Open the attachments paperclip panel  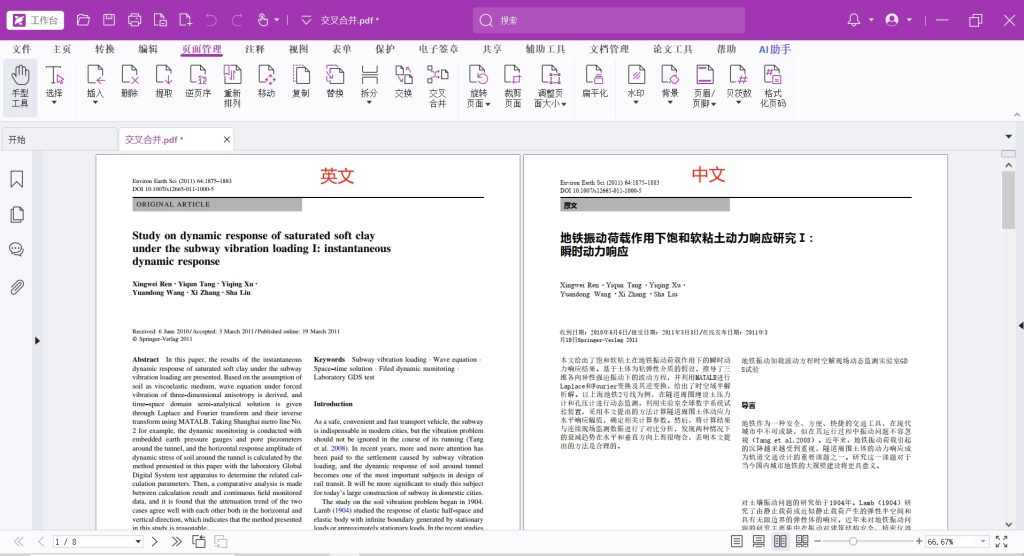point(17,287)
